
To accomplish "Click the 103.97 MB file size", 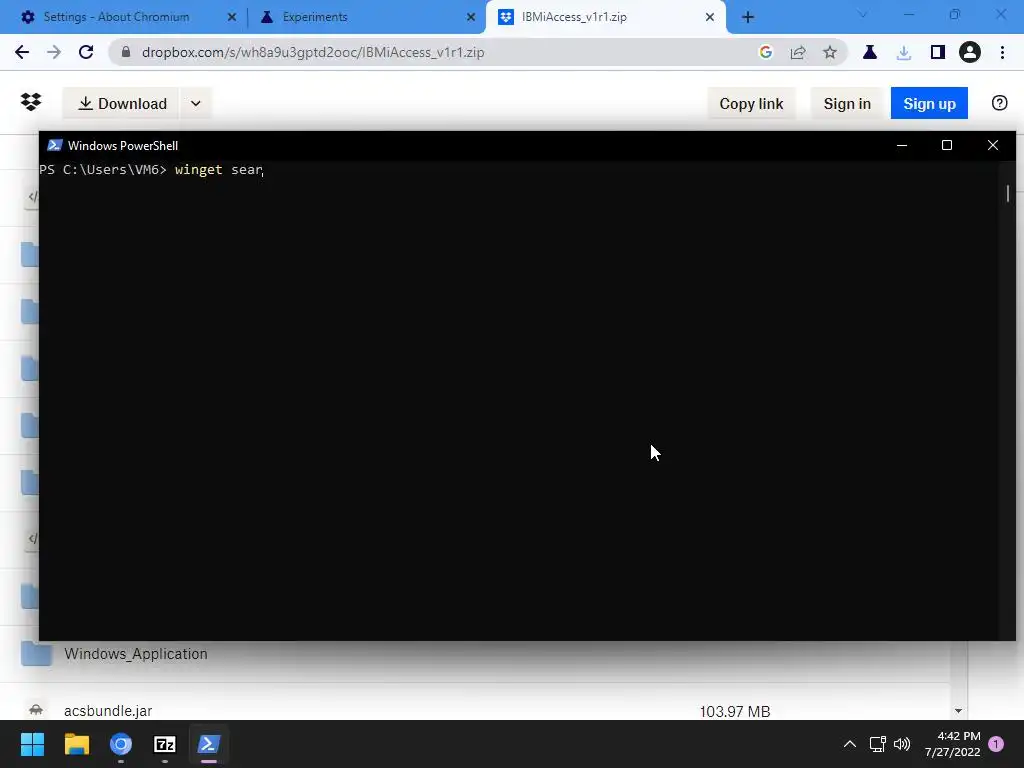I will (735, 711).
